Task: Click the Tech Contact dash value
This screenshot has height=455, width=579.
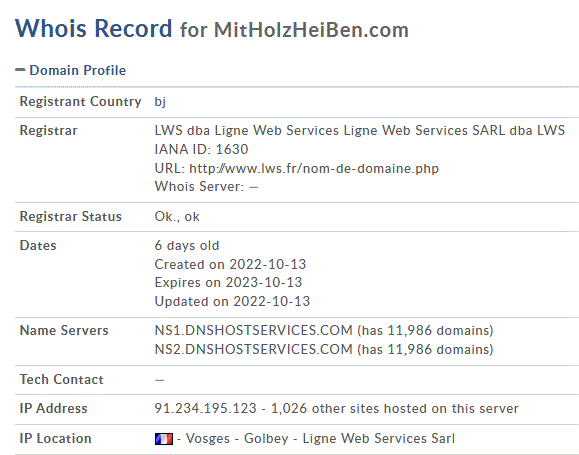Action: pyautogui.click(x=160, y=380)
